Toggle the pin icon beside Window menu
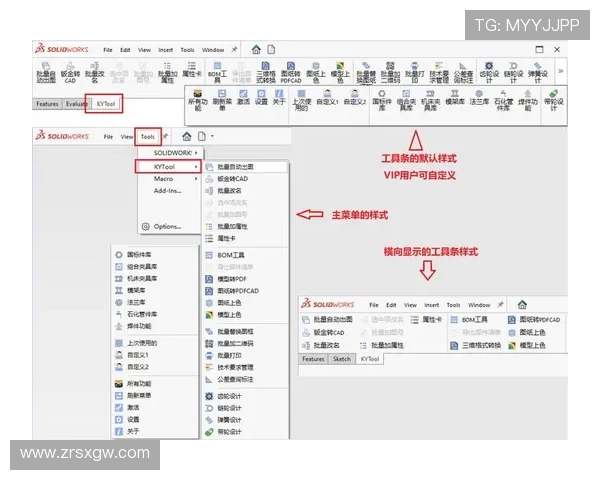 (234, 49)
